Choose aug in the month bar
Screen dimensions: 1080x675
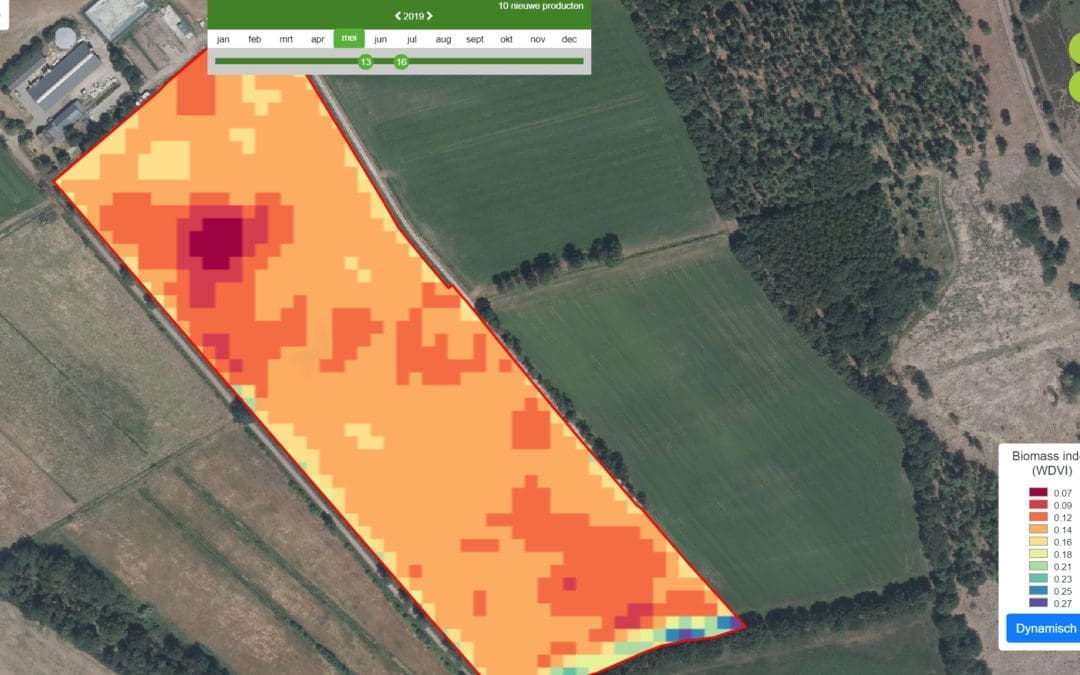point(443,39)
